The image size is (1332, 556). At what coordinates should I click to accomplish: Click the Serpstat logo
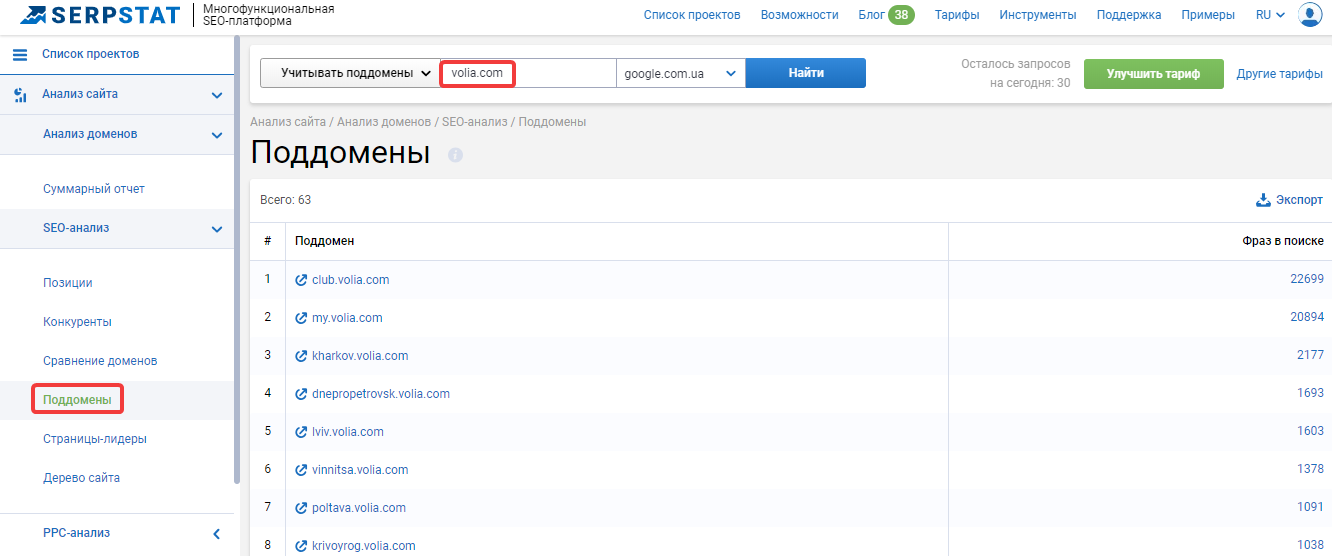coord(100,15)
